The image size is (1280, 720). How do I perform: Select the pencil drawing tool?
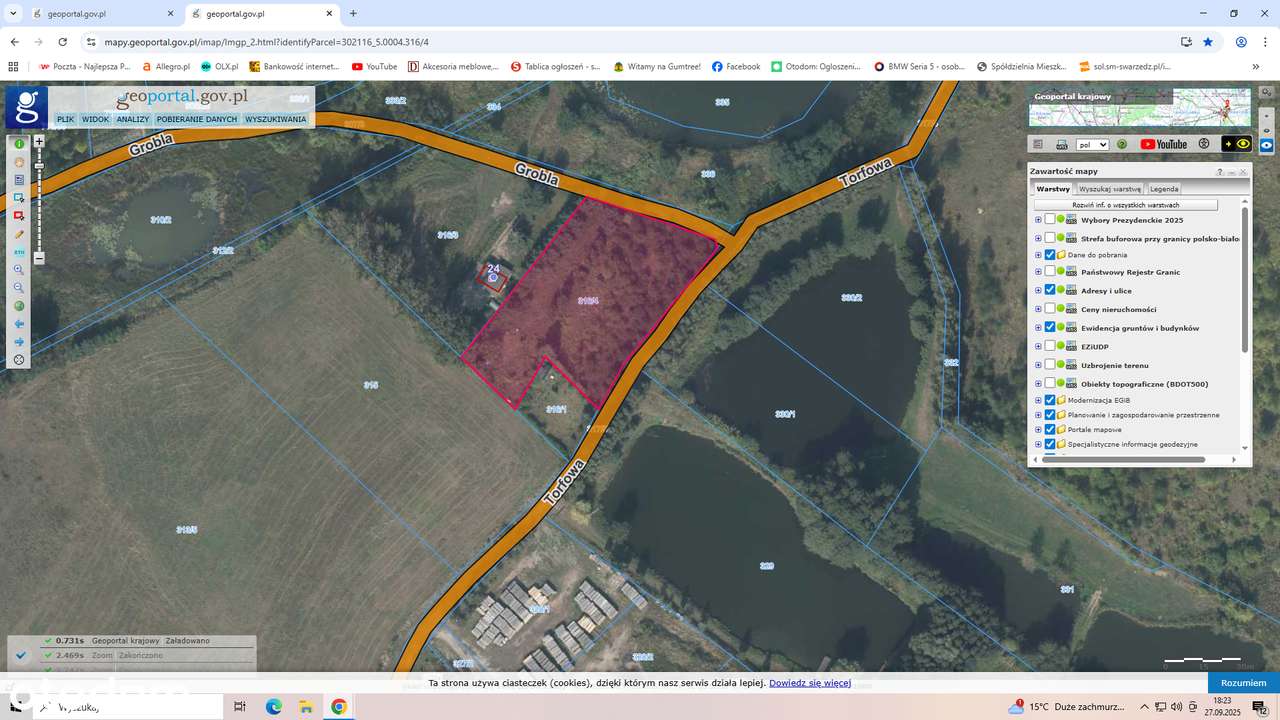point(19,234)
